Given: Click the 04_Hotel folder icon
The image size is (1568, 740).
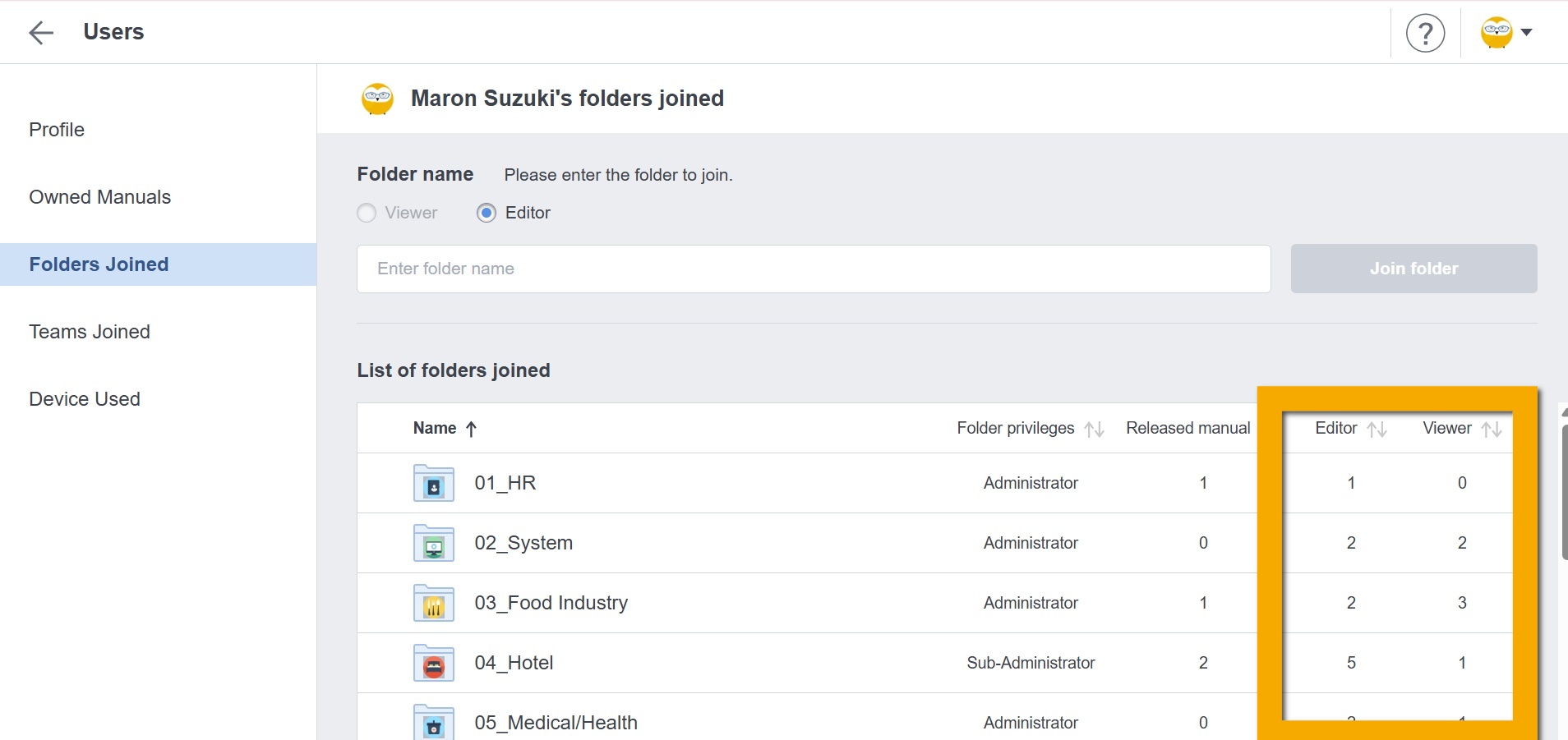Looking at the screenshot, I should tap(433, 664).
